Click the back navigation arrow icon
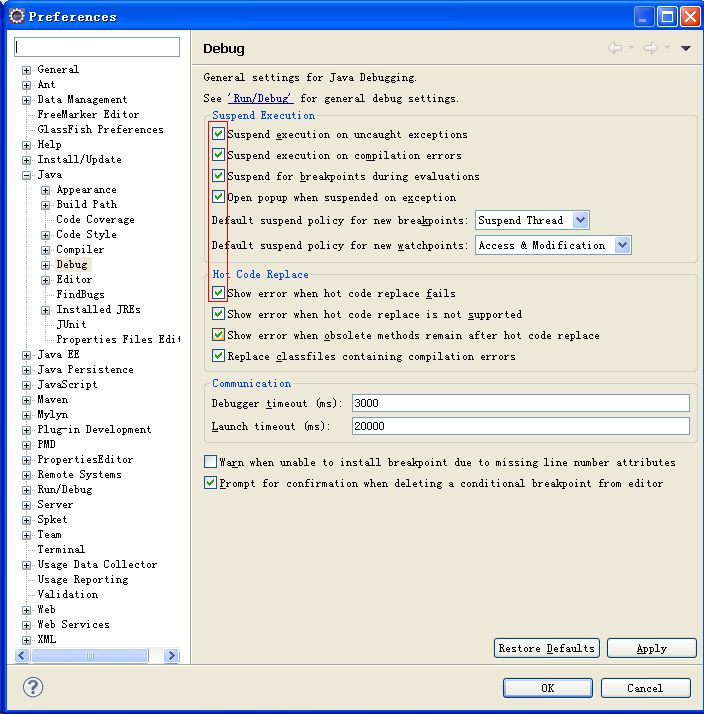The height and width of the screenshot is (714, 704). point(615,48)
